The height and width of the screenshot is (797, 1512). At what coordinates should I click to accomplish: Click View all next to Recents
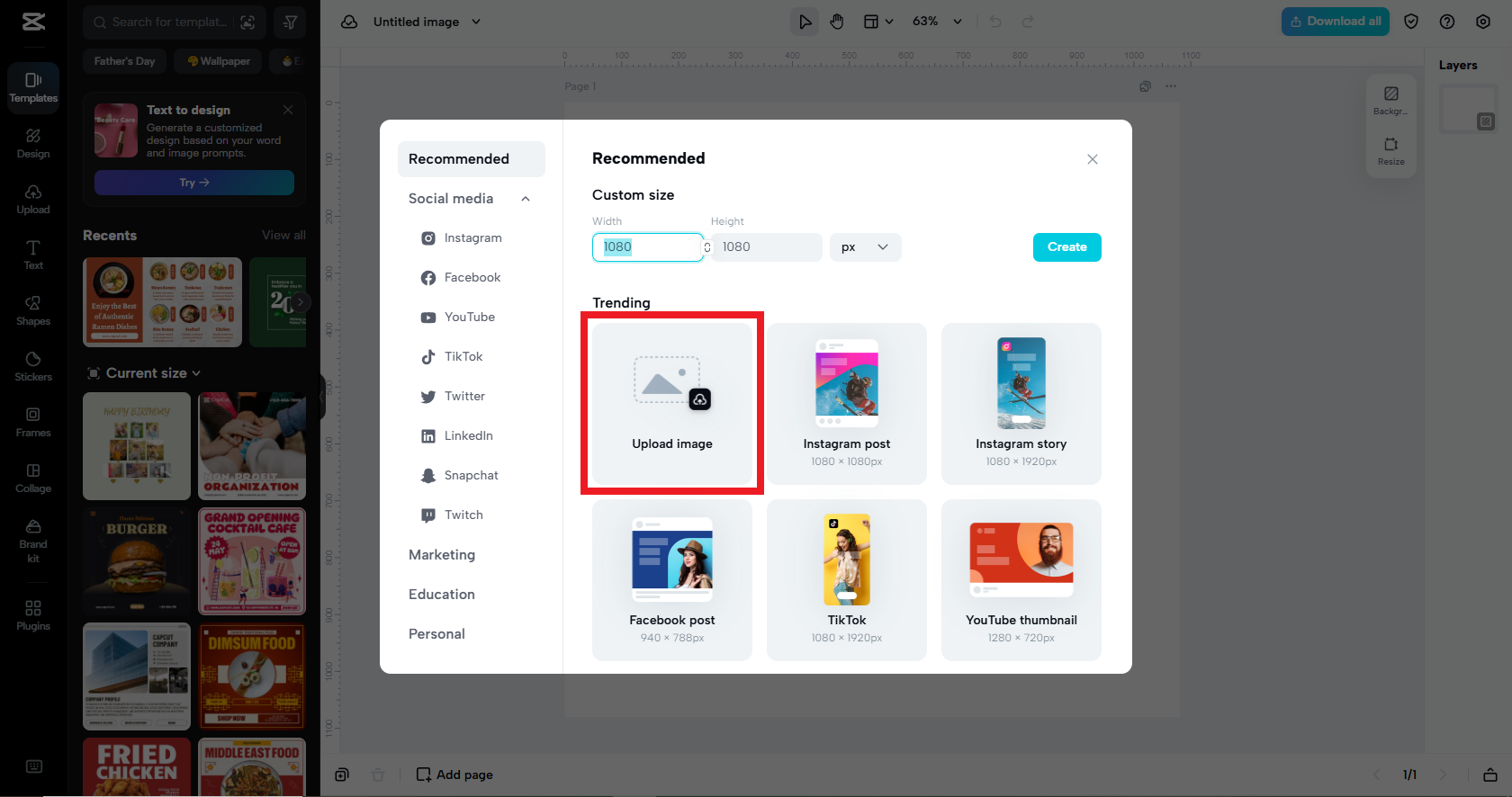pos(283,235)
